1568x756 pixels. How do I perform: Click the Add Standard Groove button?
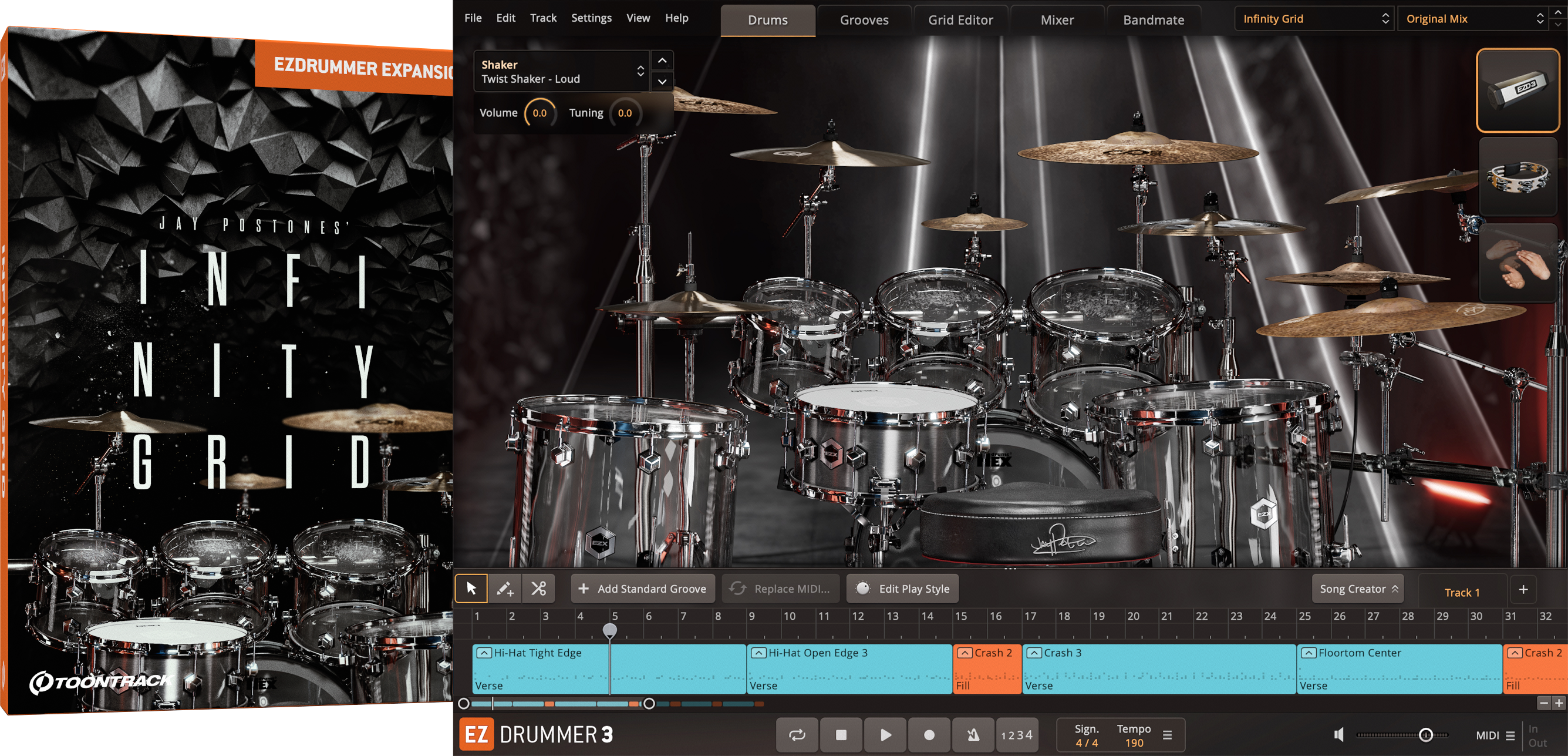tap(642, 589)
